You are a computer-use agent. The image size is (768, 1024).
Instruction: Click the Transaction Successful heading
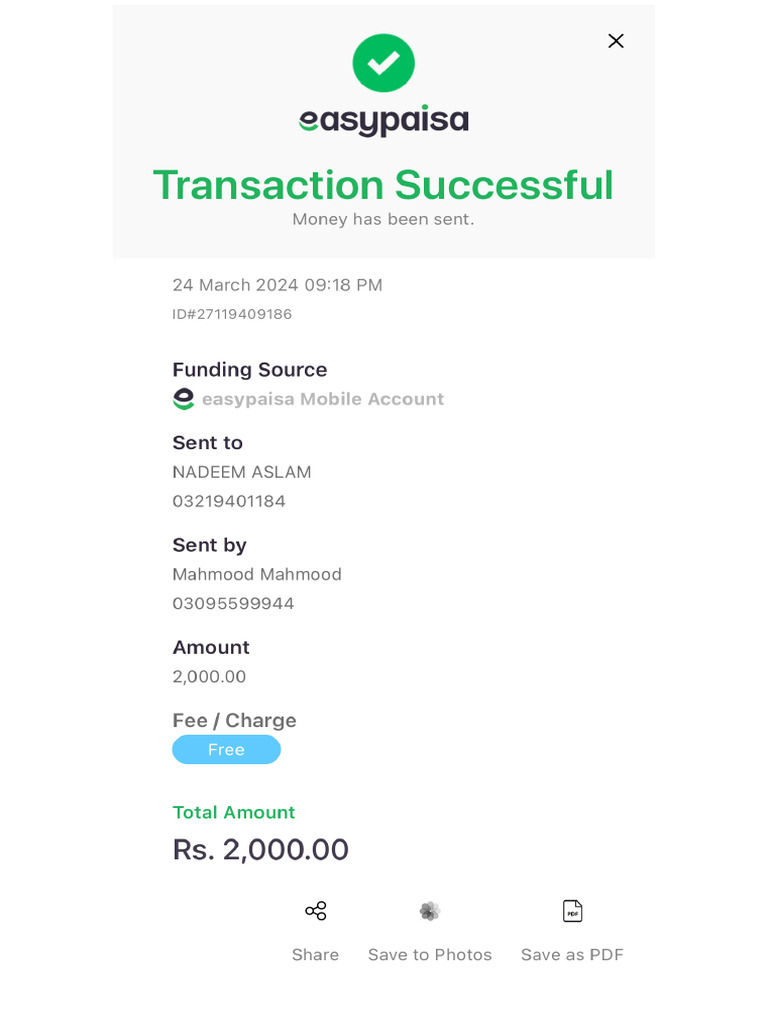(383, 185)
